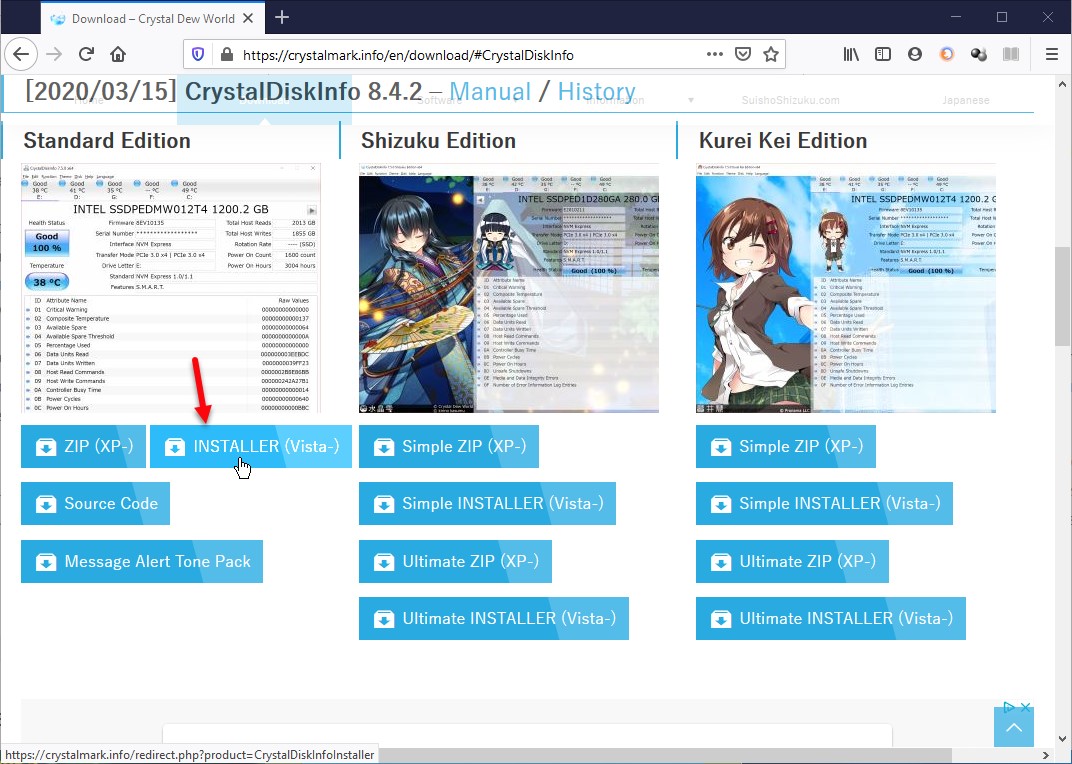Bookmark this page with the star

(x=771, y=54)
